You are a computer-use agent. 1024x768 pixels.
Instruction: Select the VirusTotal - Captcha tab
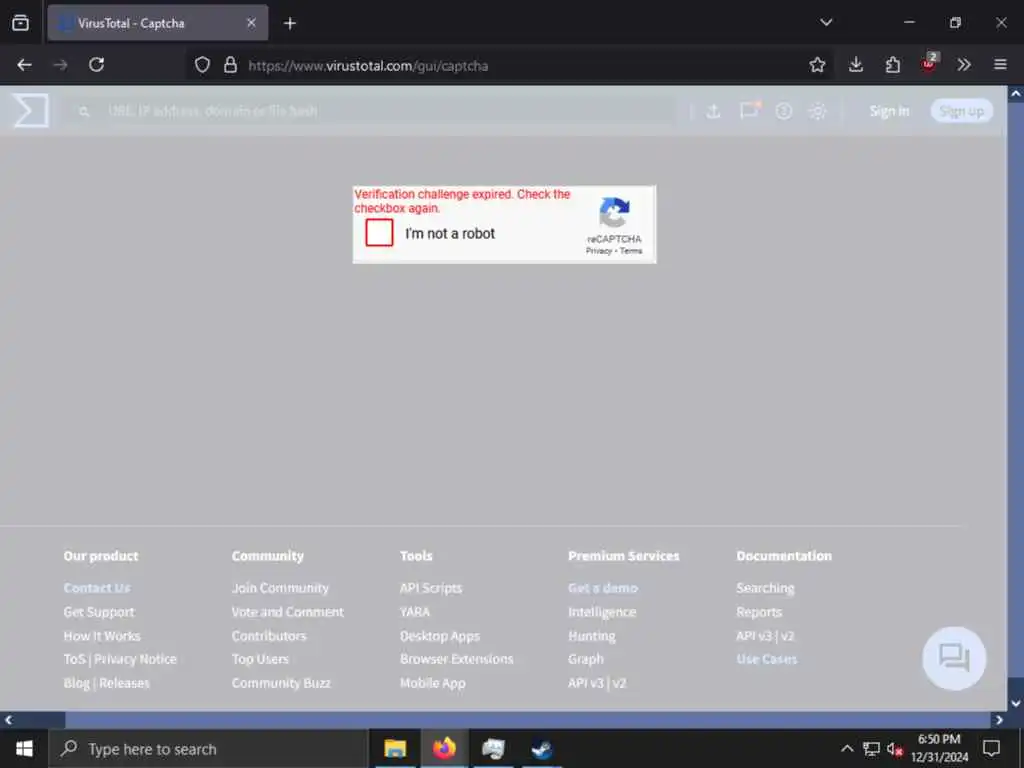pyautogui.click(x=157, y=23)
